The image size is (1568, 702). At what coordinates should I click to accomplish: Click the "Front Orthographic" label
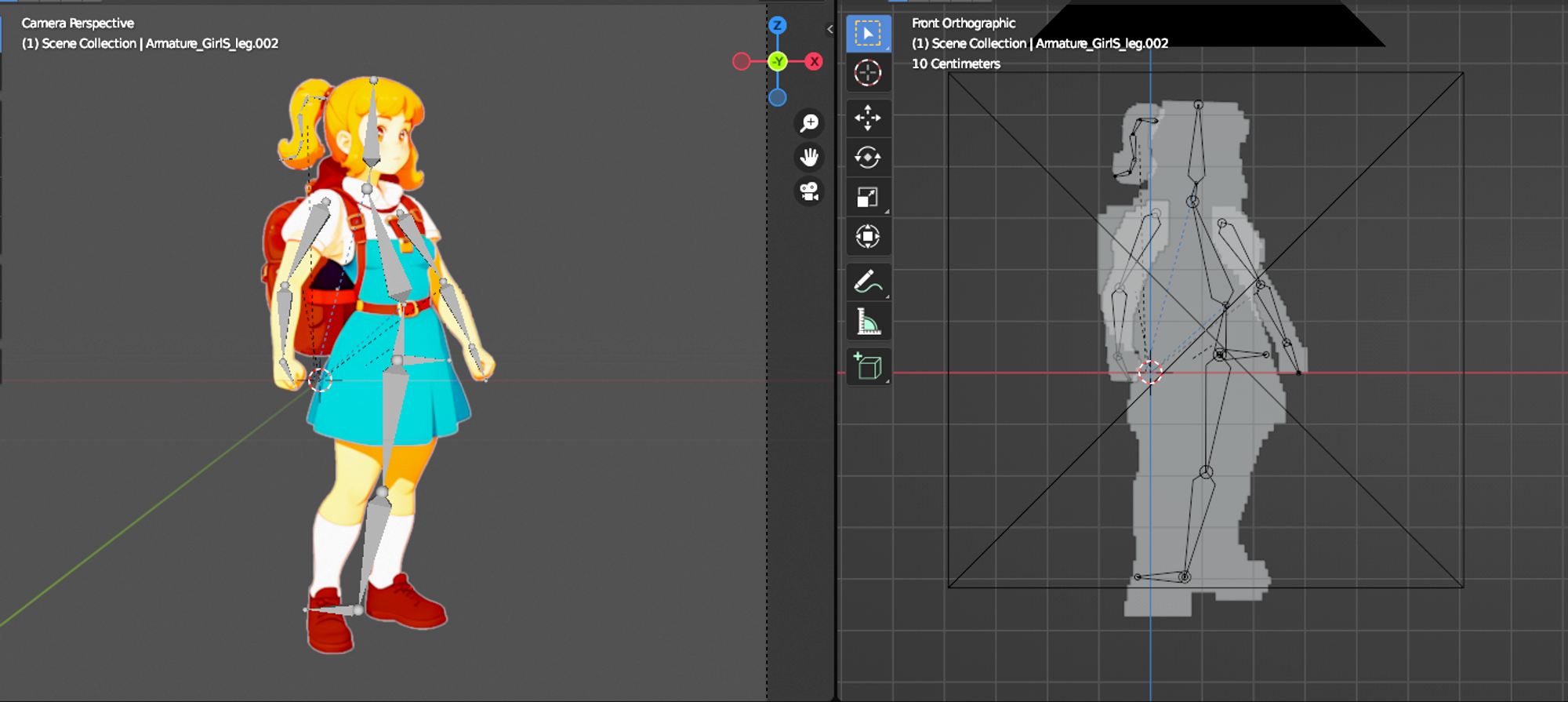point(964,24)
